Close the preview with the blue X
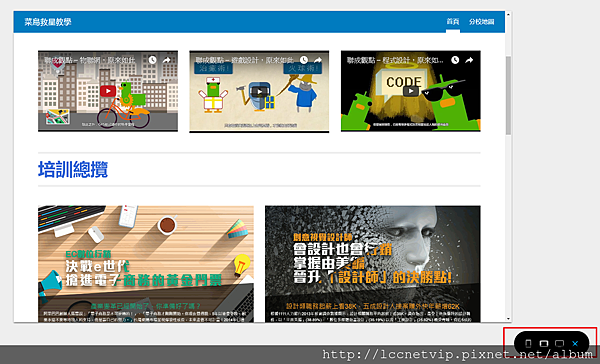Screen dimensions: 600x364 tap(575, 344)
